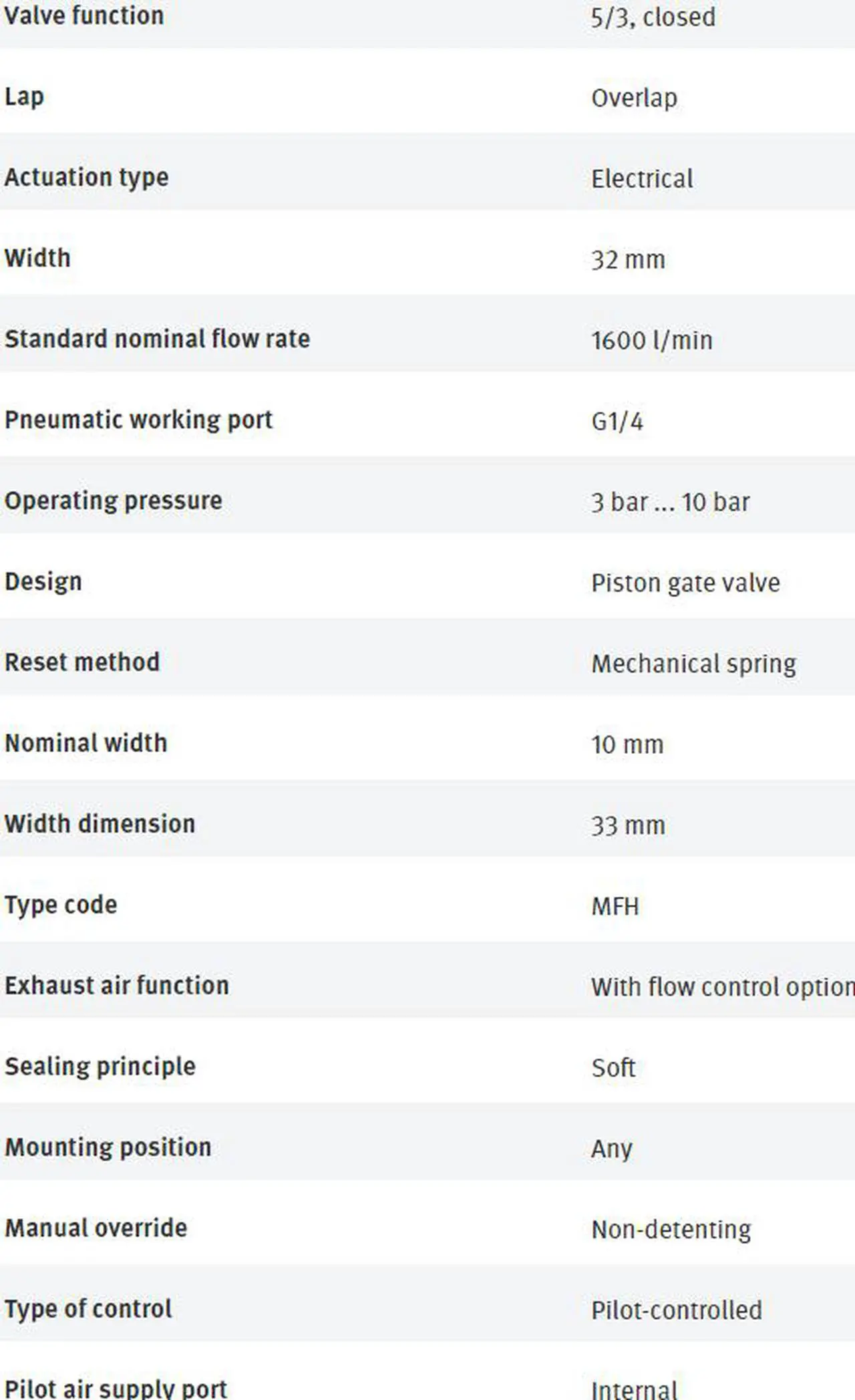The width and height of the screenshot is (855, 1400).
Task: Select the 5/3, closed value
Action: [x=653, y=17]
